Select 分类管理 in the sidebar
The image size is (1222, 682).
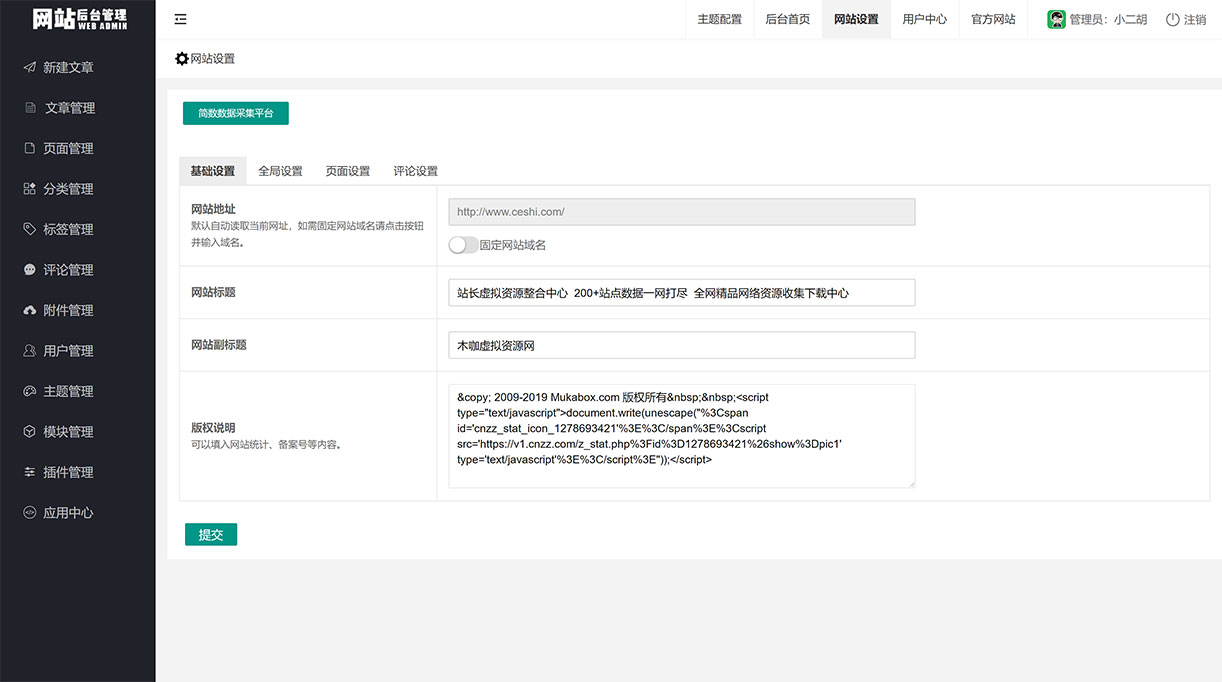click(x=71, y=188)
